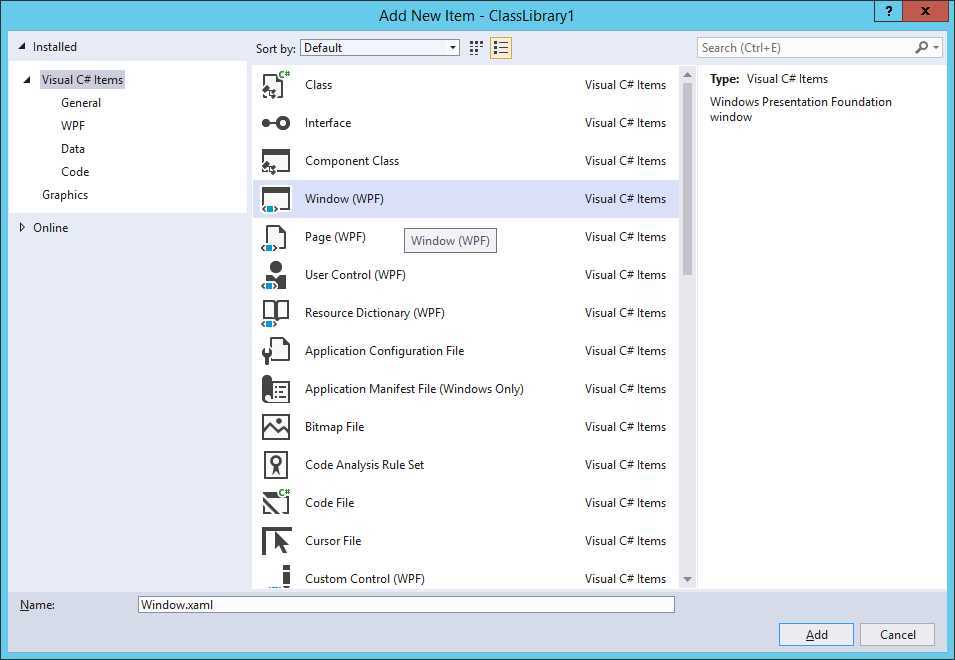Click the Bitmap File label
The image size is (955, 660).
334,427
